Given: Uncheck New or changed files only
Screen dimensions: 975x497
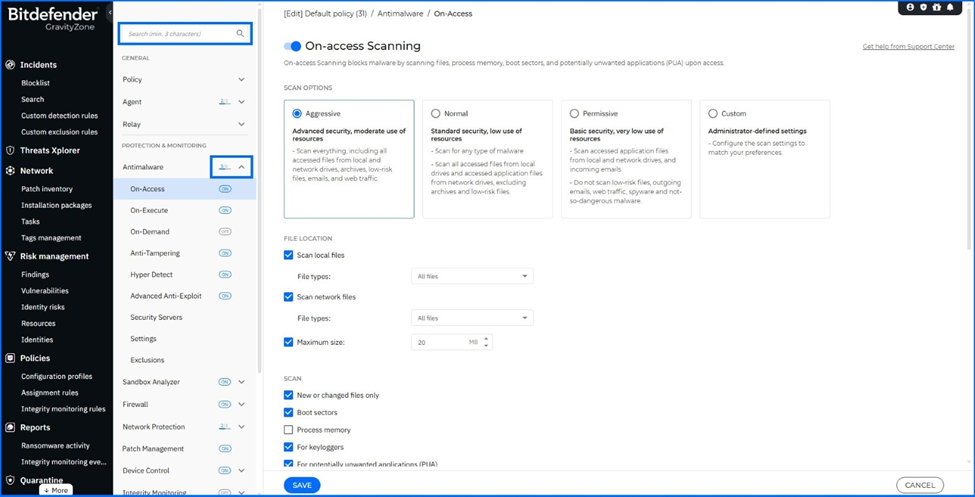Looking at the screenshot, I should pos(288,395).
